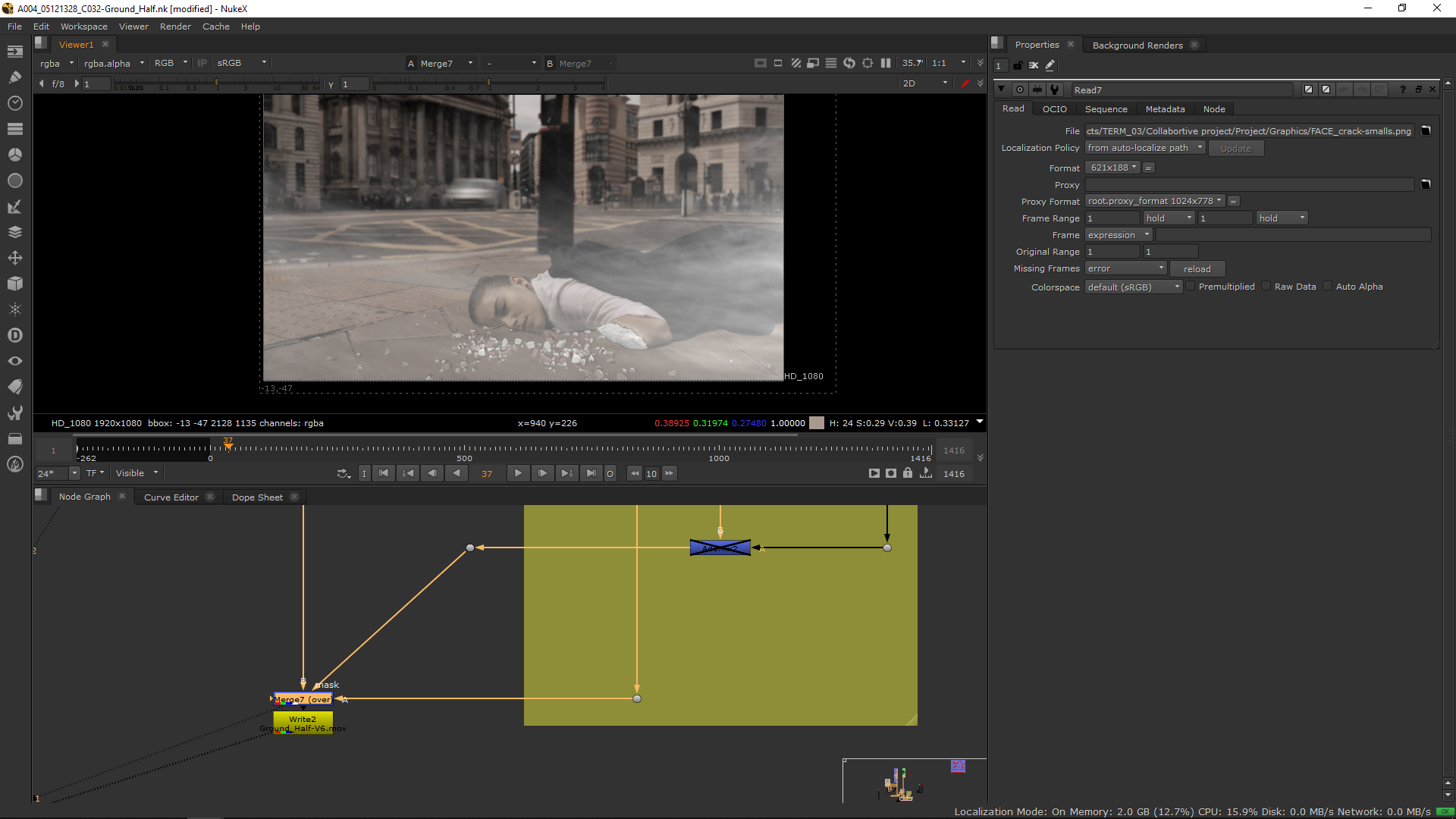Toggle the Auto Alpha checkbox
The height and width of the screenshot is (819, 1456).
pos(1328,287)
